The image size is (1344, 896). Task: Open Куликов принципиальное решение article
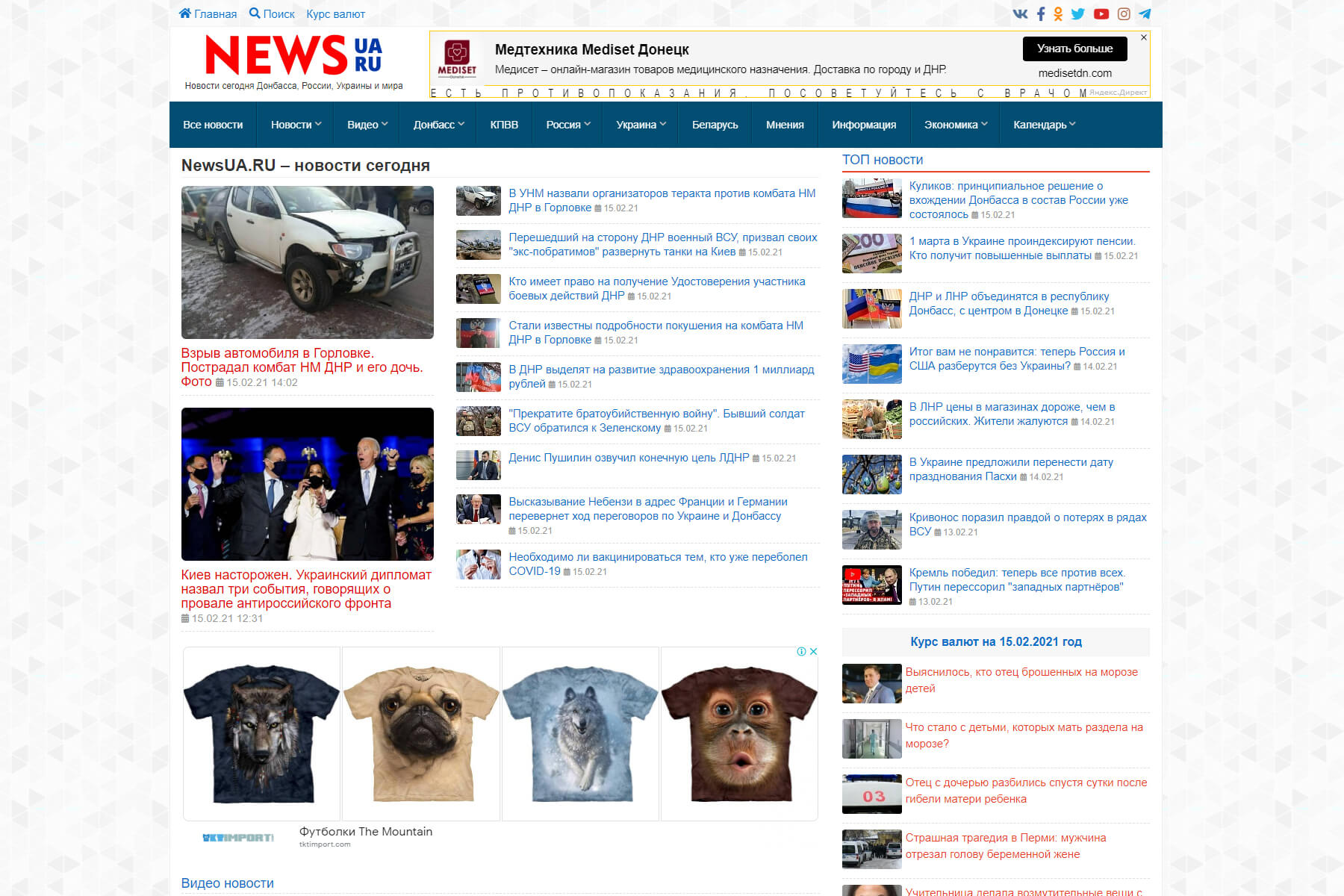point(1018,200)
